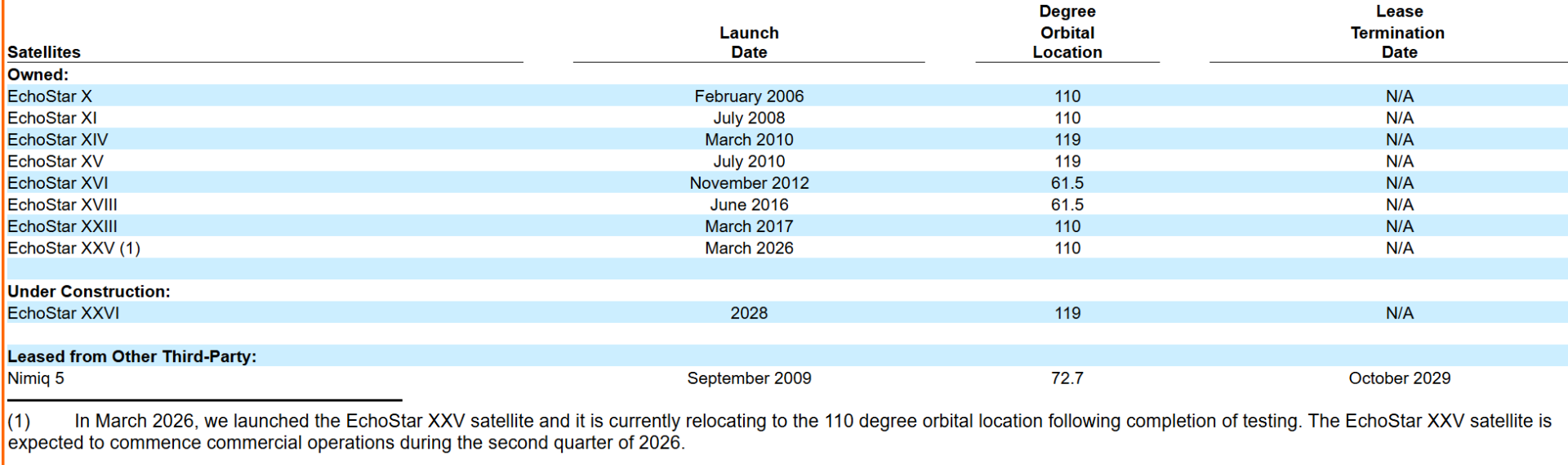Click the 'EchoStar X' row name
The height and width of the screenshot is (465, 1568).
50,96
